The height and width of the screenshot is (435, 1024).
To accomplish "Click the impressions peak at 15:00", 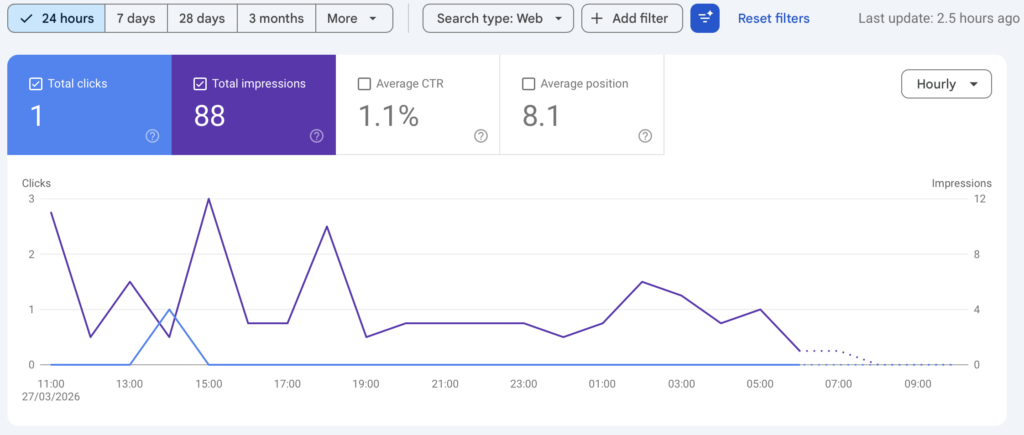I will (x=208, y=199).
